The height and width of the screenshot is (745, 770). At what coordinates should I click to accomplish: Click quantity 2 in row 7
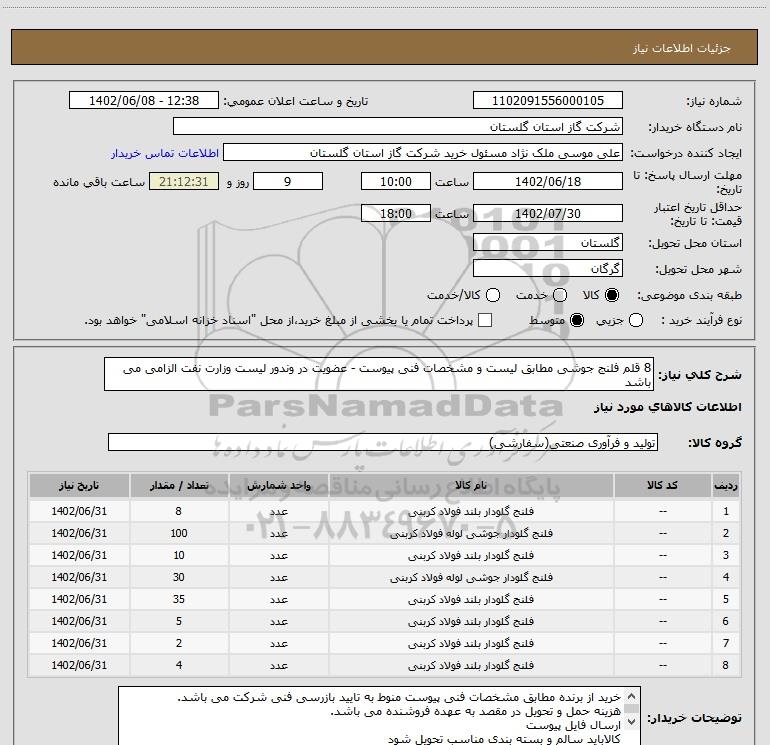[179, 643]
